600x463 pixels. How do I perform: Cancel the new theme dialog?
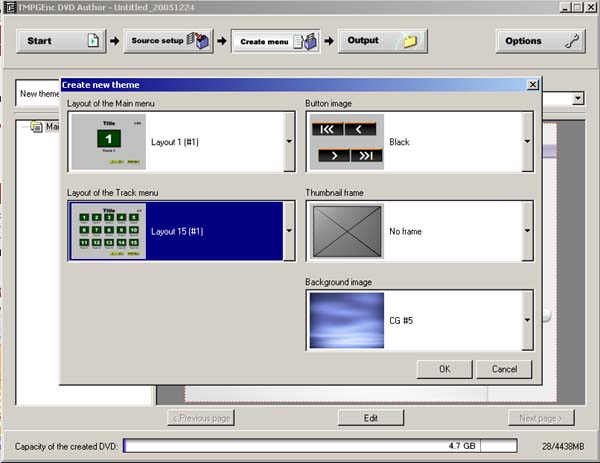coord(504,369)
